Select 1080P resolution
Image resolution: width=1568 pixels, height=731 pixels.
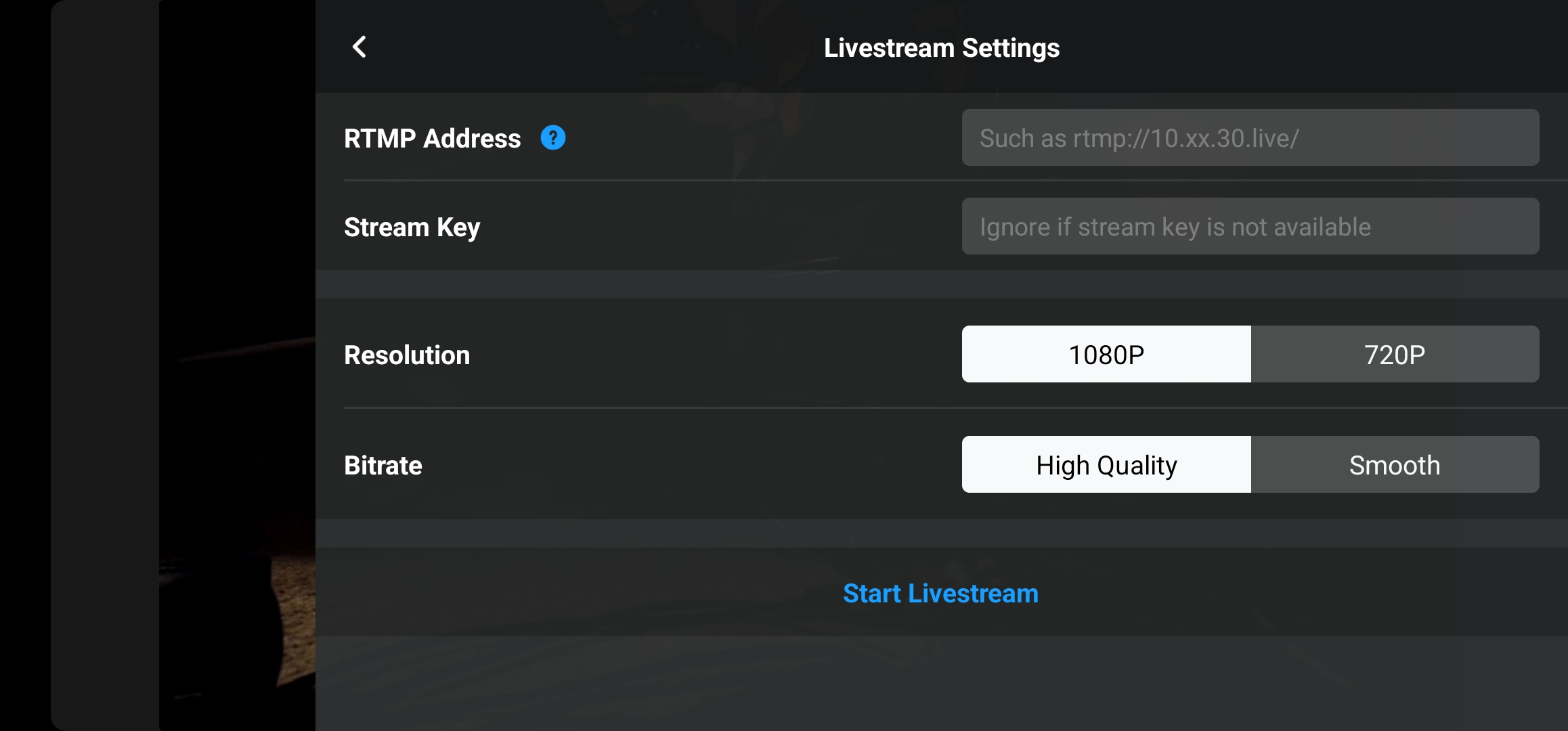tap(1106, 354)
